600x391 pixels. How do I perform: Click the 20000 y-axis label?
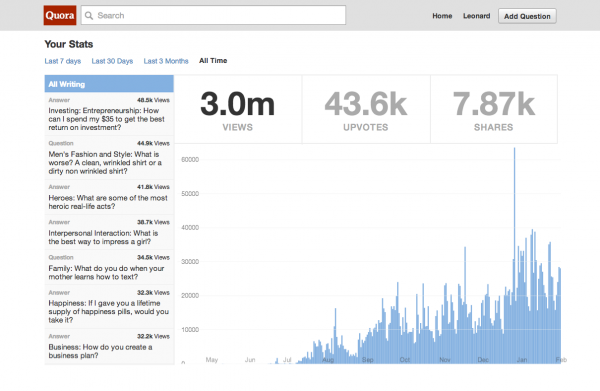click(190, 296)
